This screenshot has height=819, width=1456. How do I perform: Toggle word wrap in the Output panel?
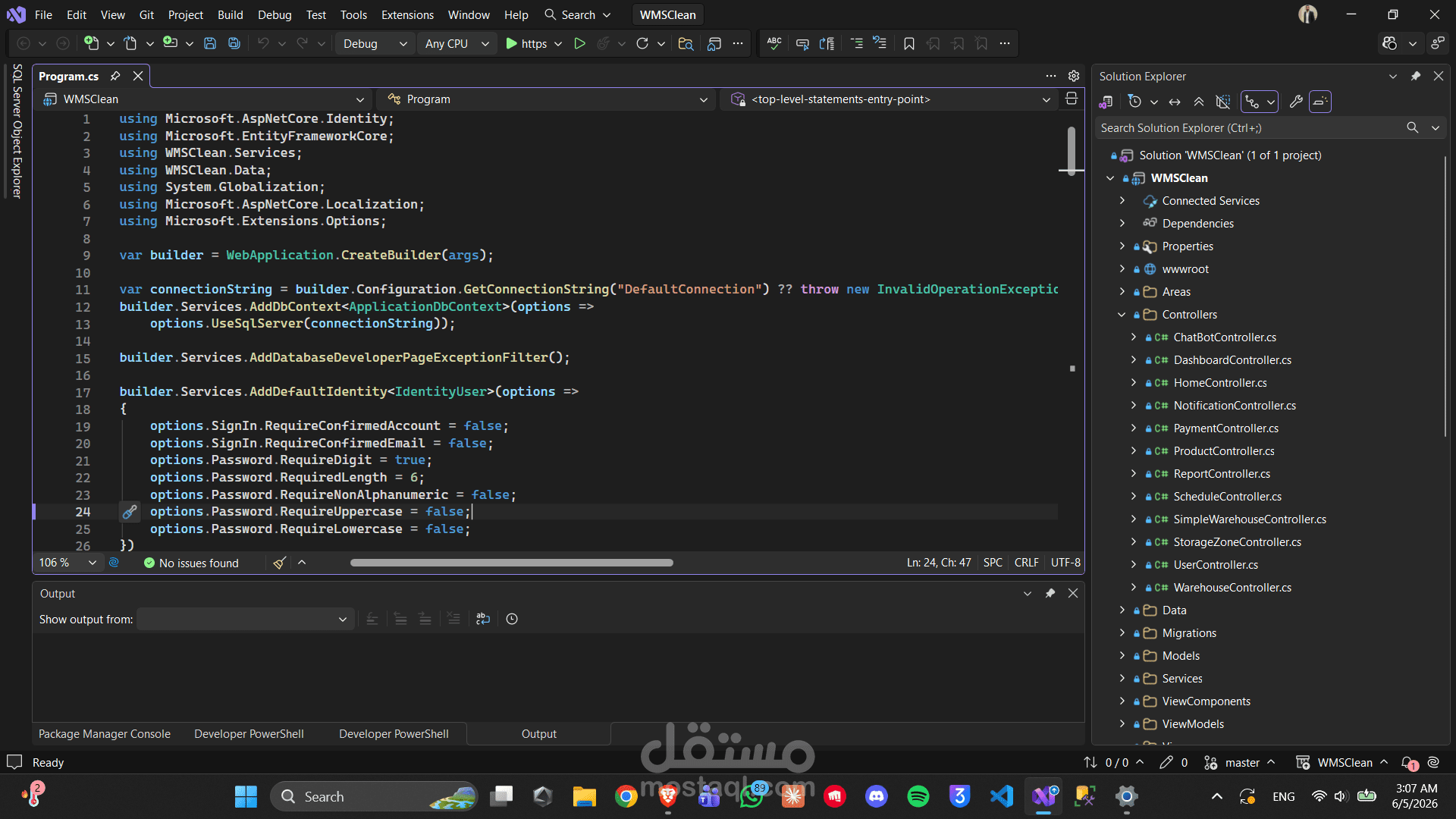[x=483, y=619]
